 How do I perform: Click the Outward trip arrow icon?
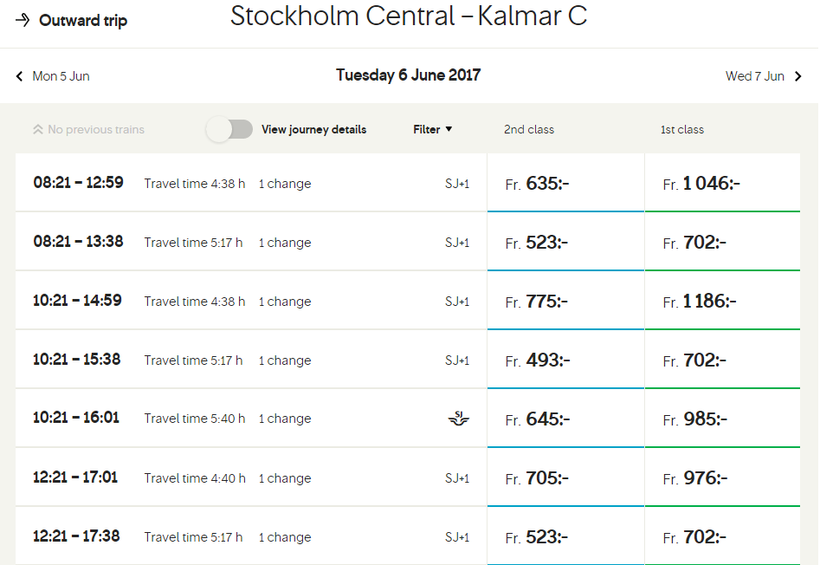pyautogui.click(x=23, y=21)
